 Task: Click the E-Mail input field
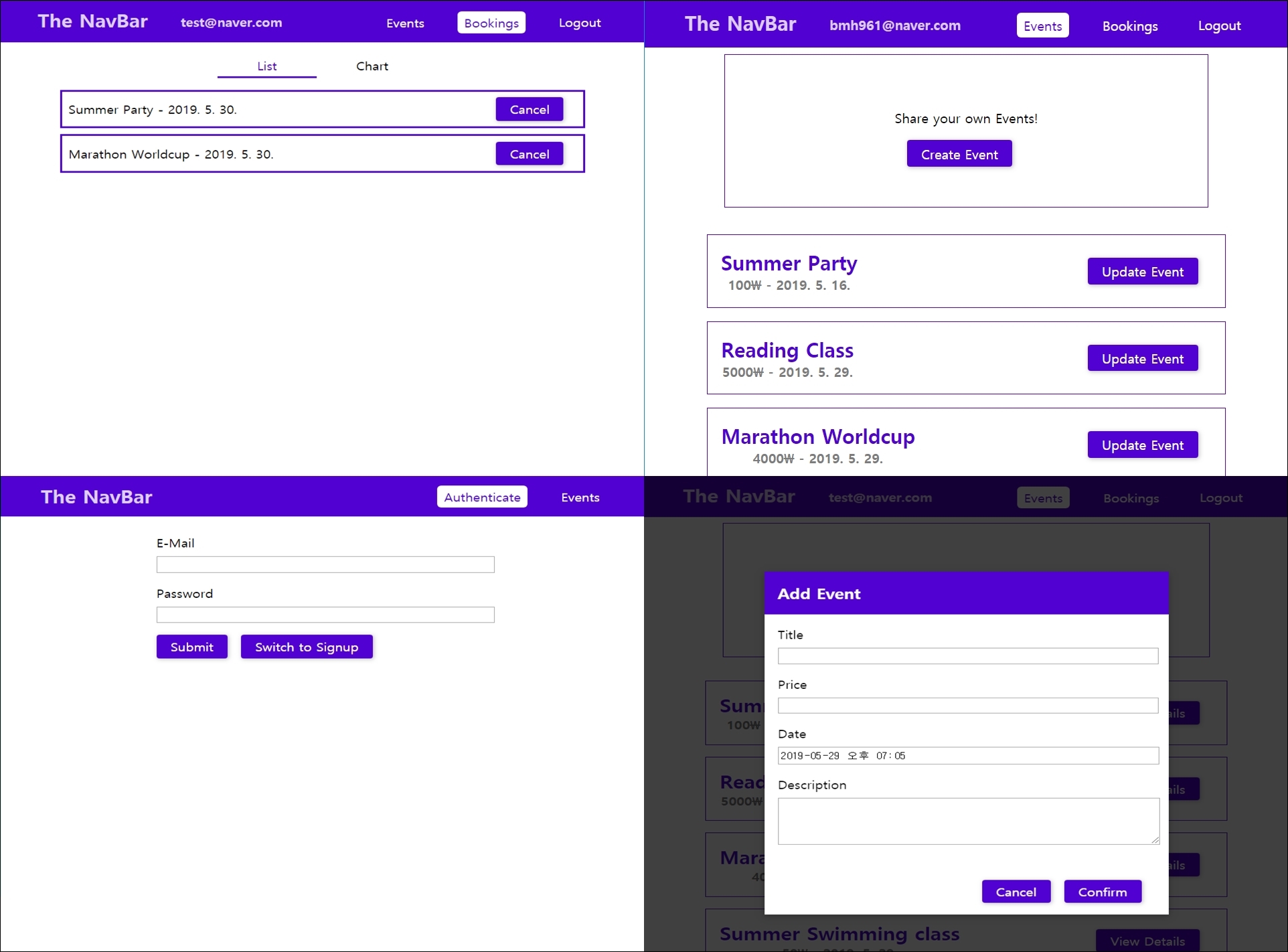click(325, 564)
